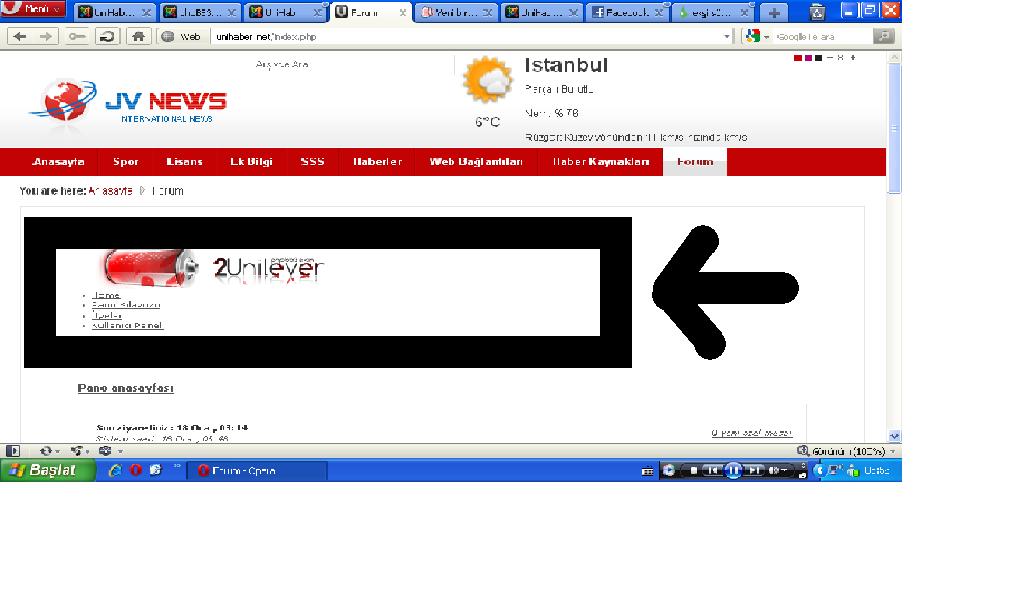Go back with the browser back arrow
Viewport: 1024px width, 600px height.
pos(20,37)
